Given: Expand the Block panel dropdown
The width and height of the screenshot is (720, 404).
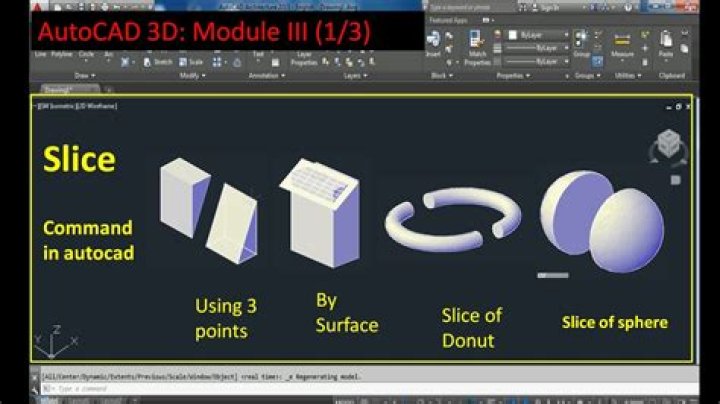Looking at the screenshot, I should pos(442,76).
